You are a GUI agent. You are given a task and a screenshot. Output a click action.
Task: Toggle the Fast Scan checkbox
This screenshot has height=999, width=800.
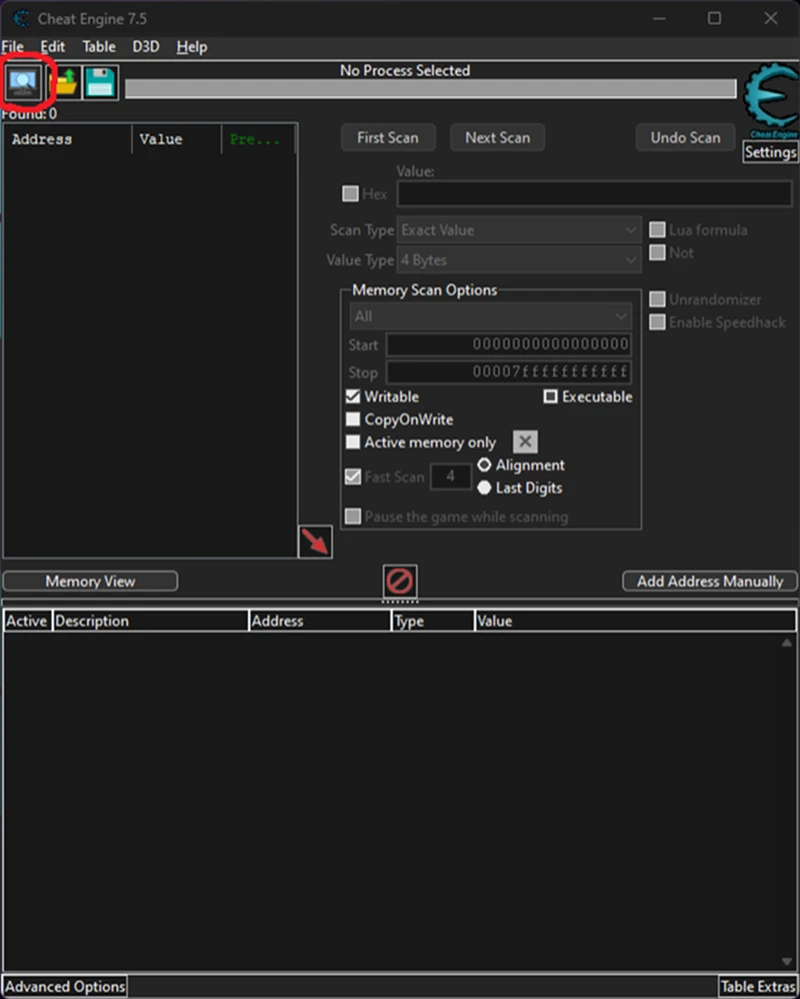pyautogui.click(x=353, y=477)
